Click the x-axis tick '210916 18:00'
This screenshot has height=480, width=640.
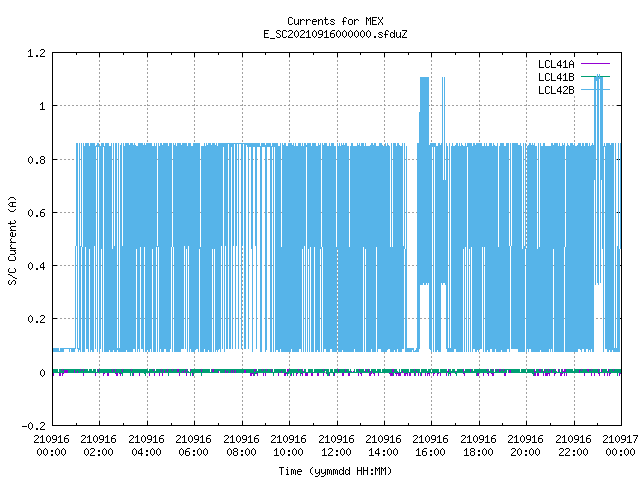478,446
